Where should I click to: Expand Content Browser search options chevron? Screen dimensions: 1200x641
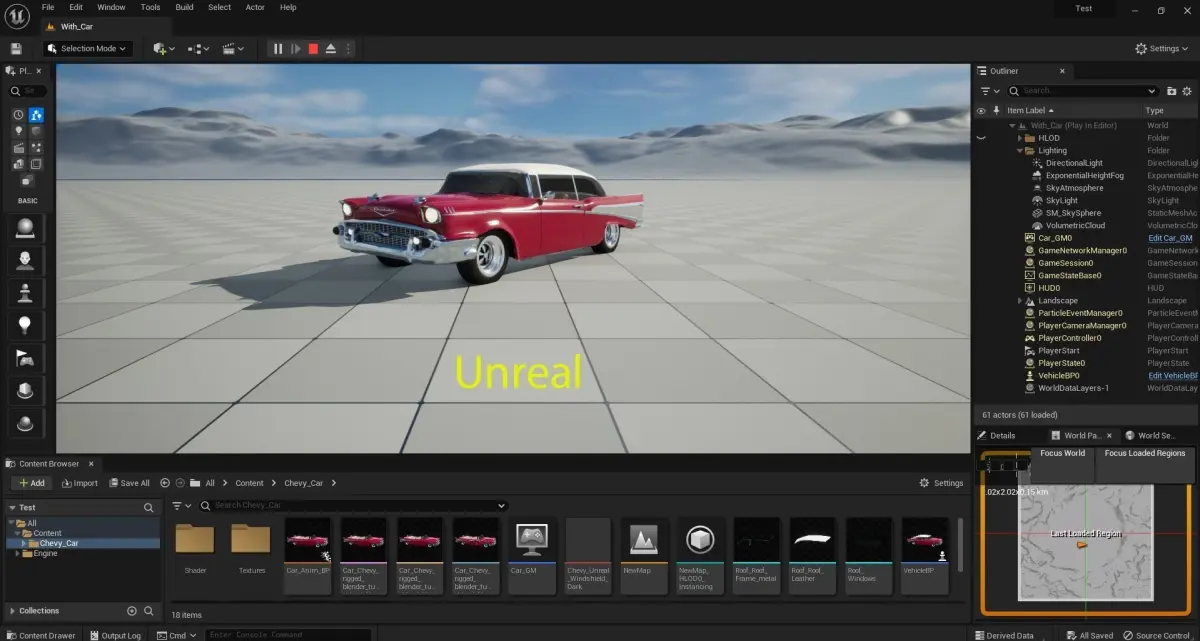pyautogui.click(x=502, y=506)
